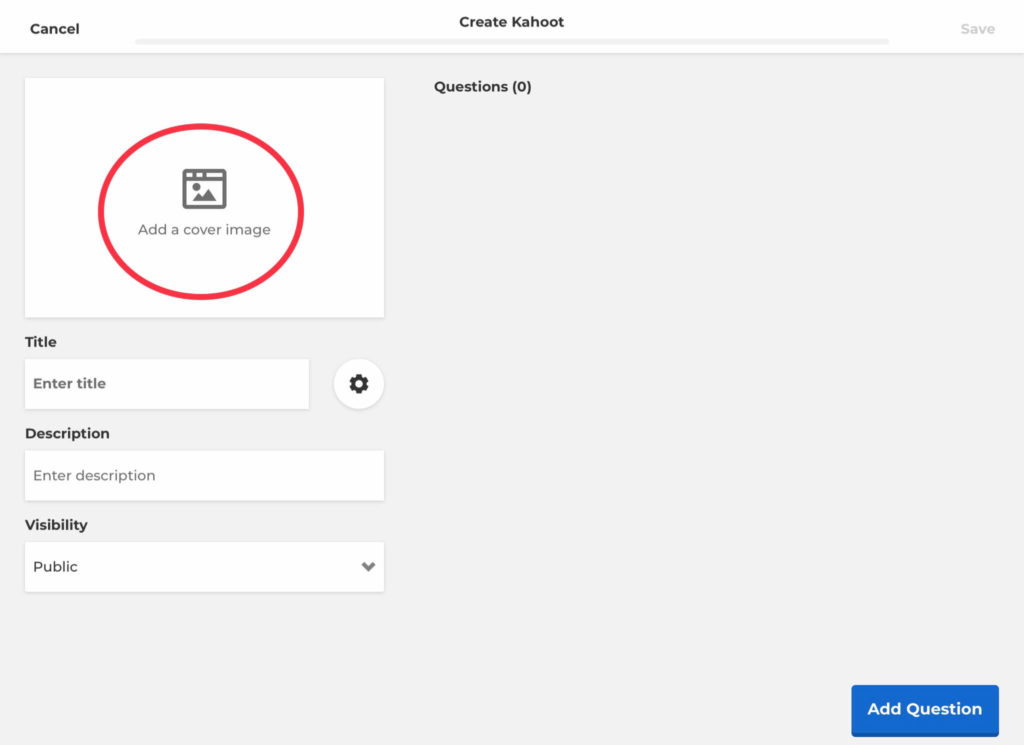Click the Questions (0) heading
1024x745 pixels.
tap(483, 87)
